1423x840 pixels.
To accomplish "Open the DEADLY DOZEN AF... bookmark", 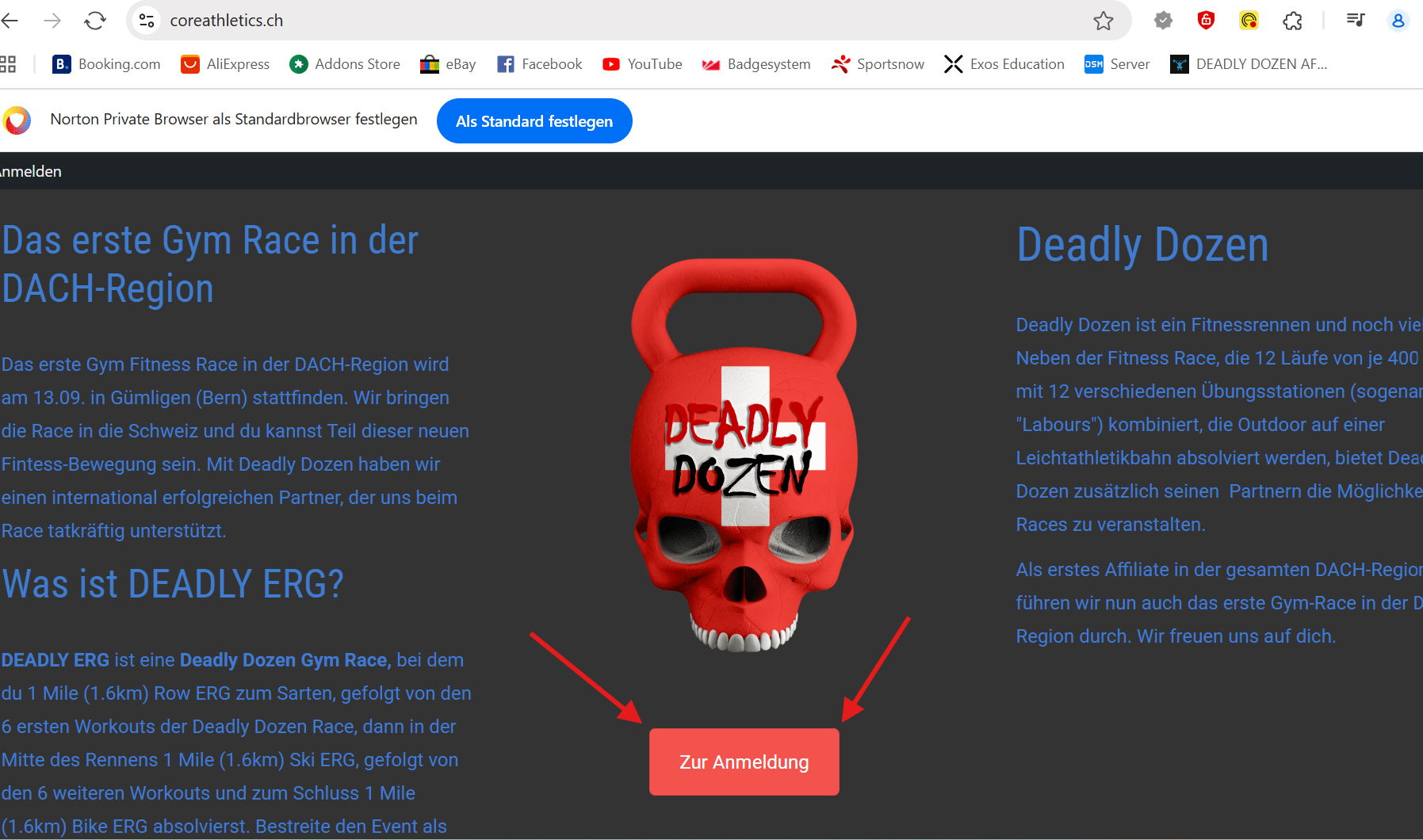I will [1249, 64].
